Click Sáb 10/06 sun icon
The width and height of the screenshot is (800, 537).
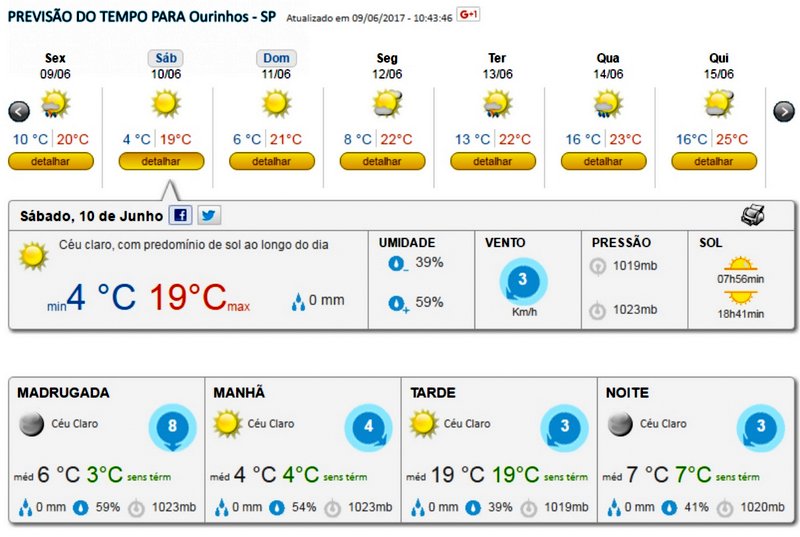166,104
